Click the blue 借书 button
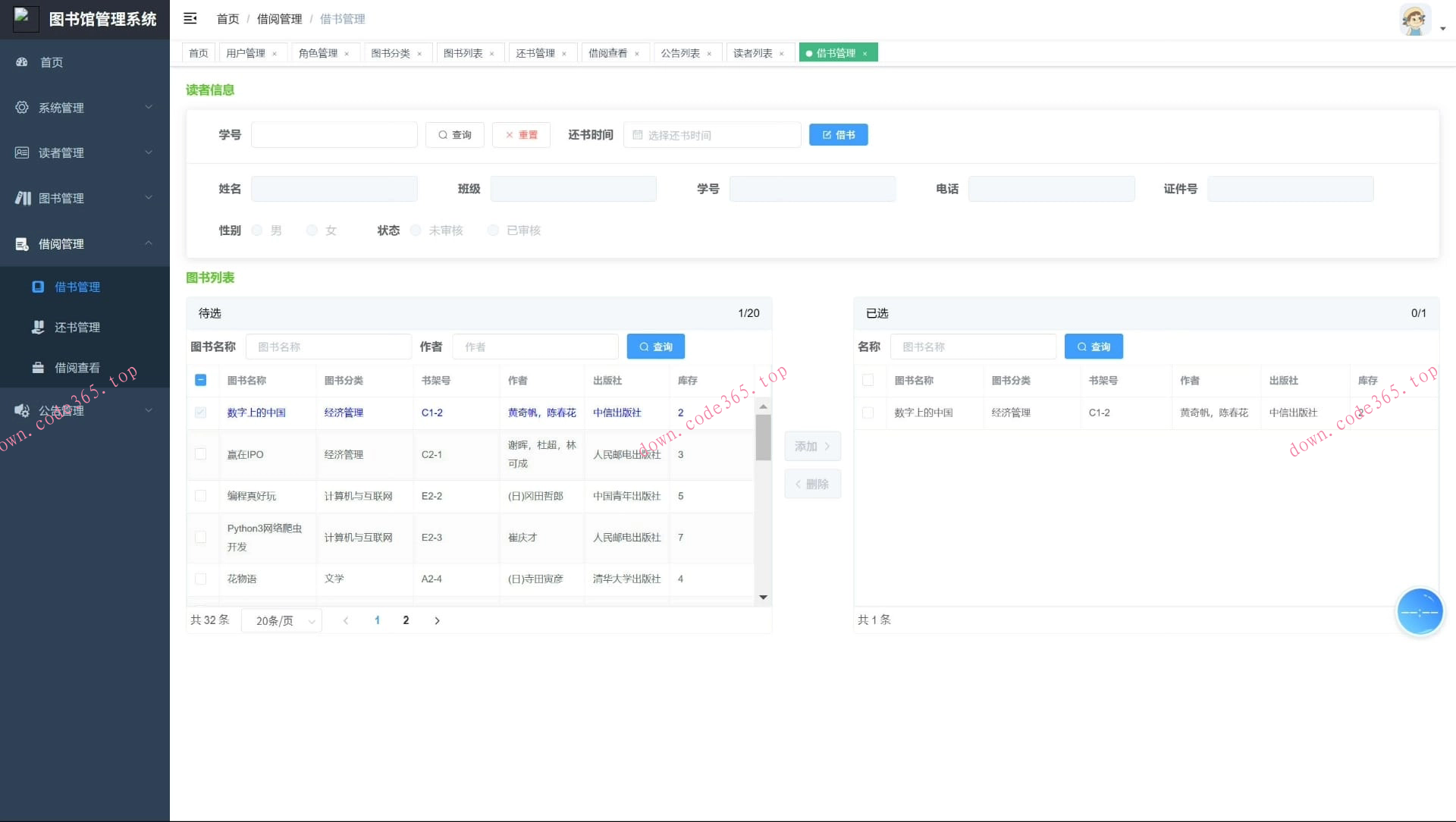 click(838, 135)
